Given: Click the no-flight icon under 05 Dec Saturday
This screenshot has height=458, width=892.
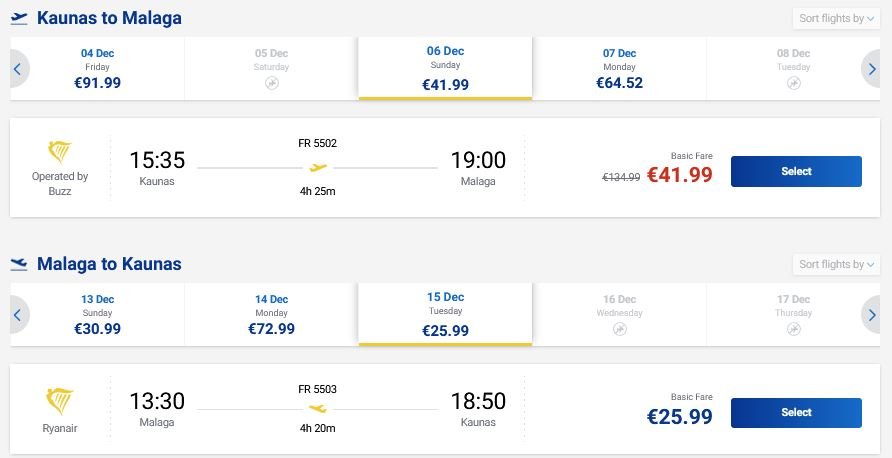Looking at the screenshot, I should [272, 84].
